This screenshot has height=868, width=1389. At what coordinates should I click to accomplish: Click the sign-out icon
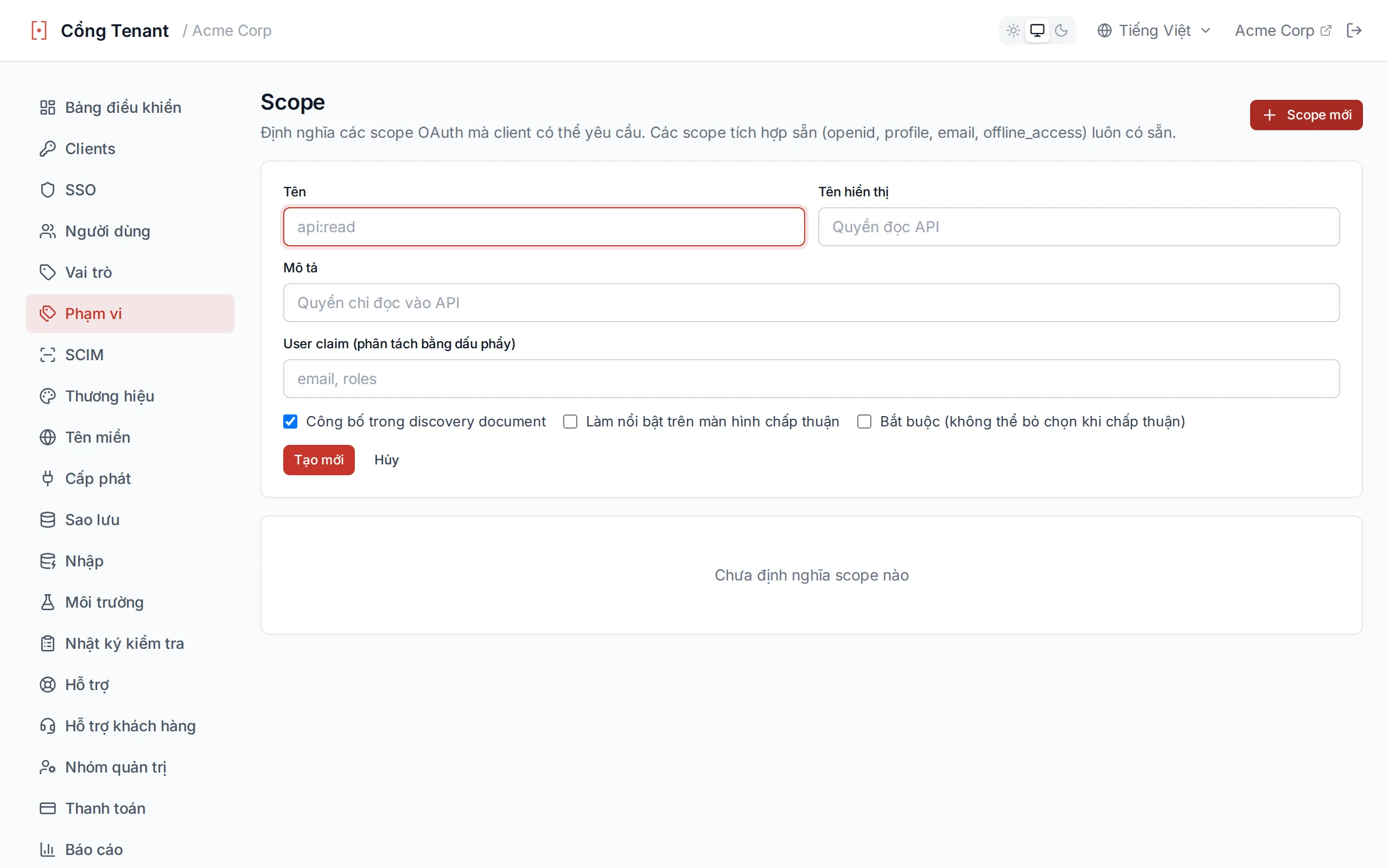pyautogui.click(x=1354, y=30)
